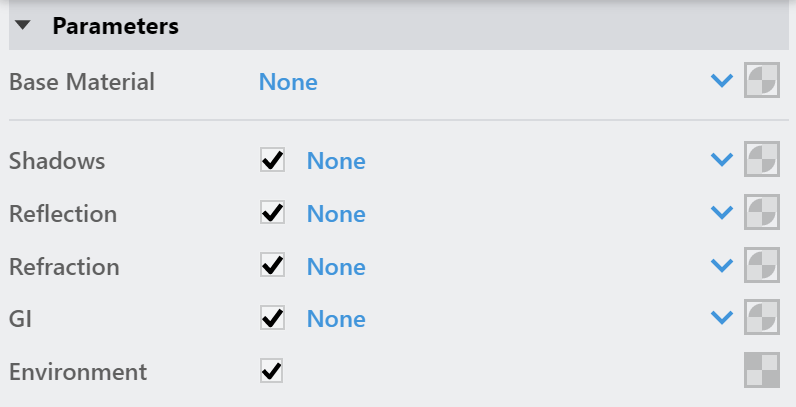Click the Shadows None link
This screenshot has width=796, height=407.
[x=336, y=161]
